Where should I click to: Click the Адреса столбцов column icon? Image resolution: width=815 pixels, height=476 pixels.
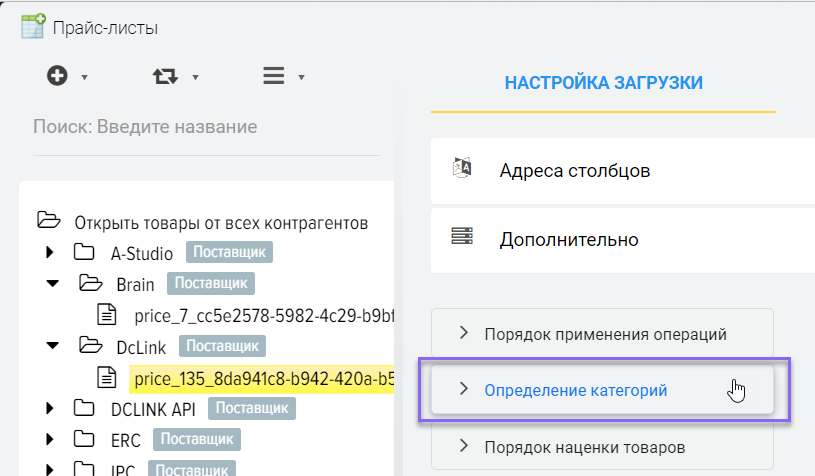(461, 170)
